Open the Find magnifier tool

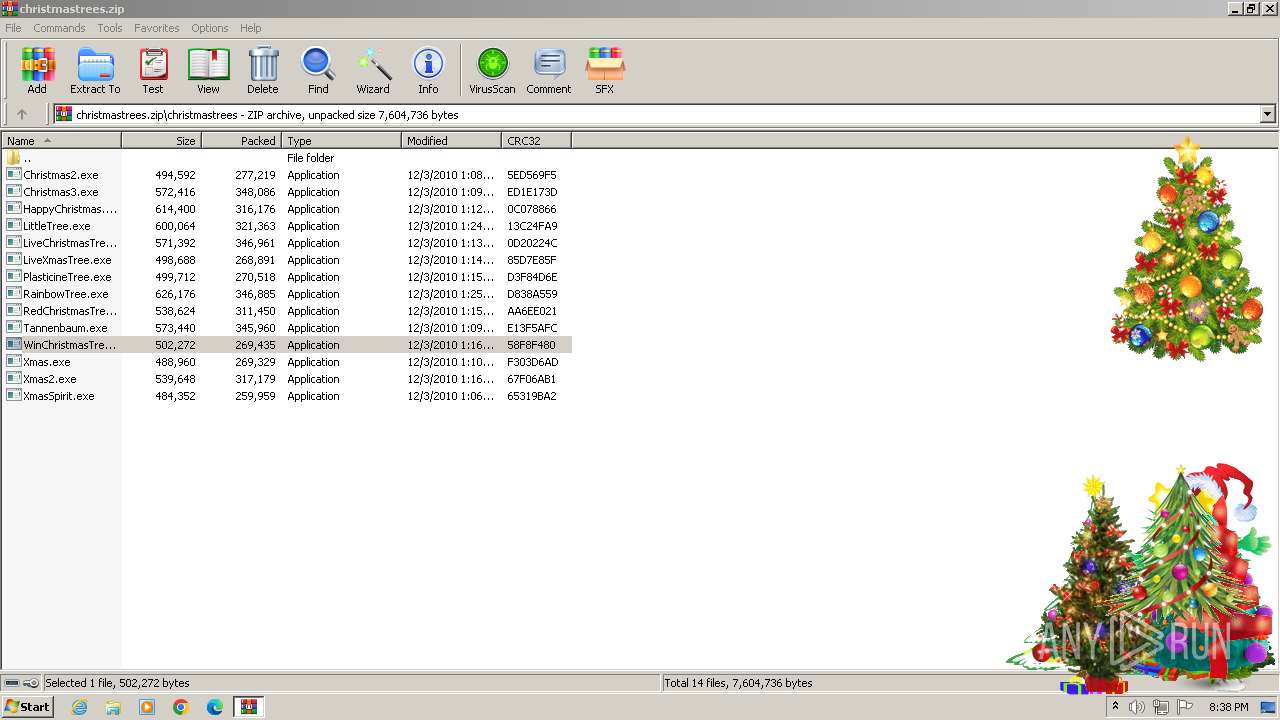click(318, 70)
